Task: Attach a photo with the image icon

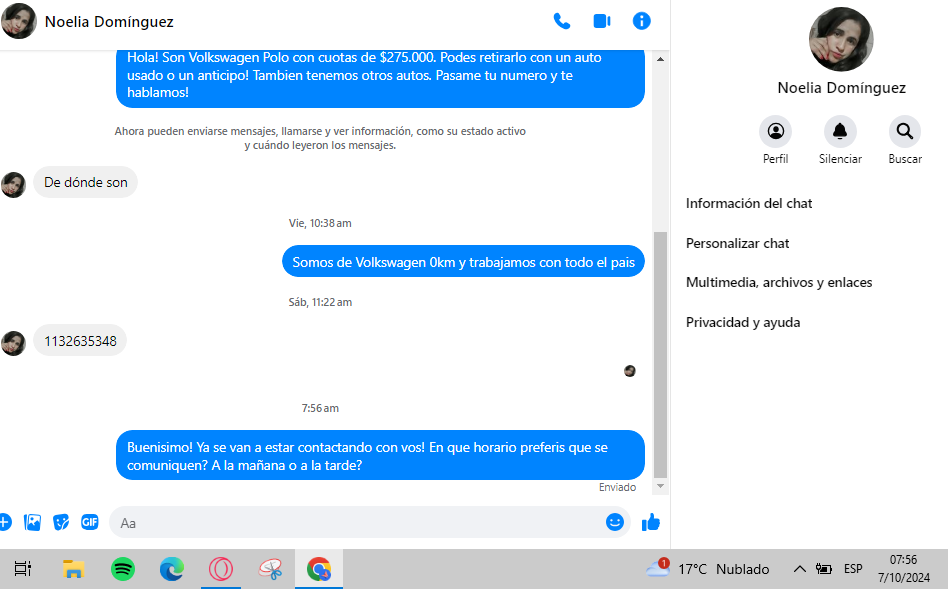Action: coord(32,522)
